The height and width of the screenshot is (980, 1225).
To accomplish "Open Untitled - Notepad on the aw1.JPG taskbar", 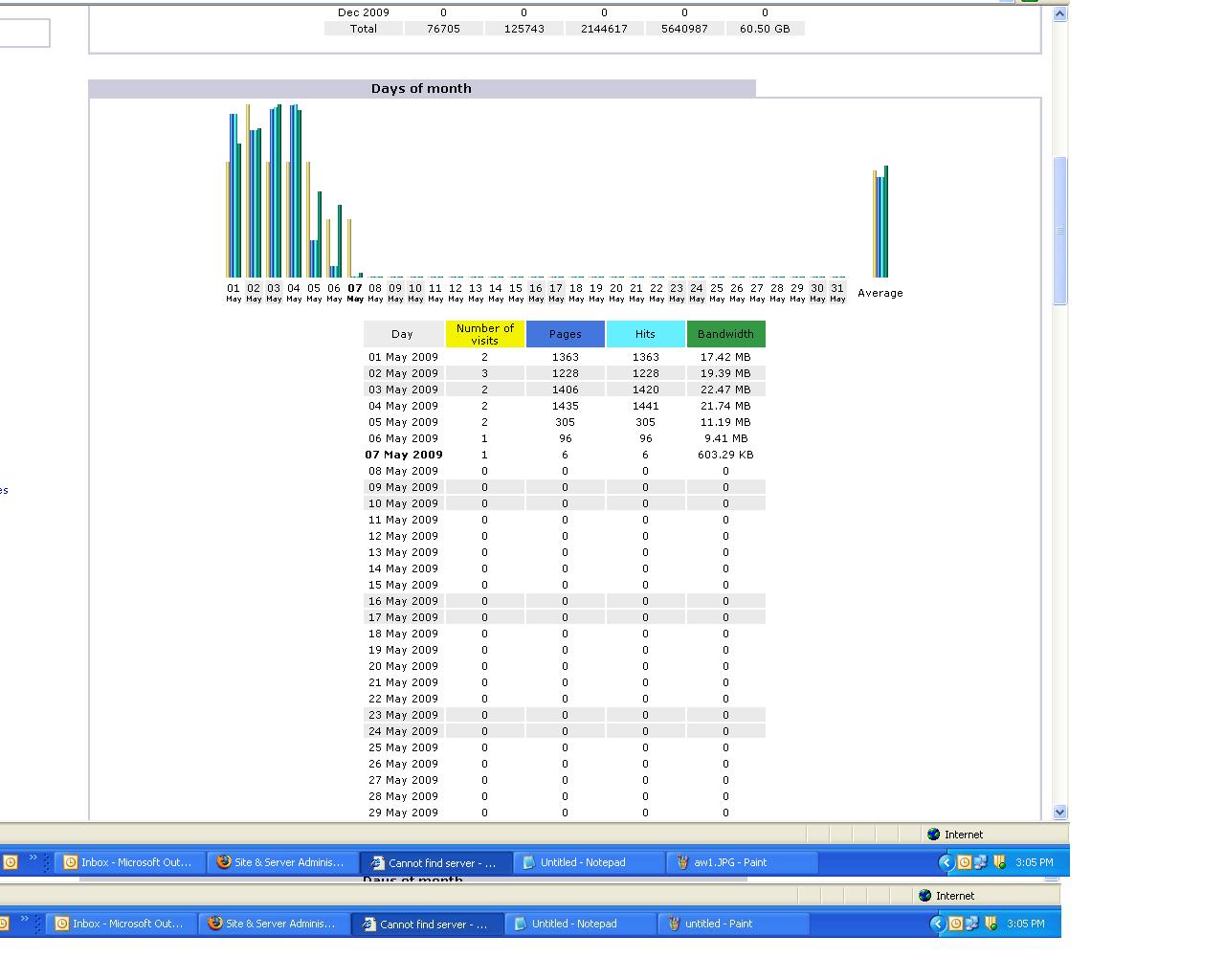I will pos(589,862).
